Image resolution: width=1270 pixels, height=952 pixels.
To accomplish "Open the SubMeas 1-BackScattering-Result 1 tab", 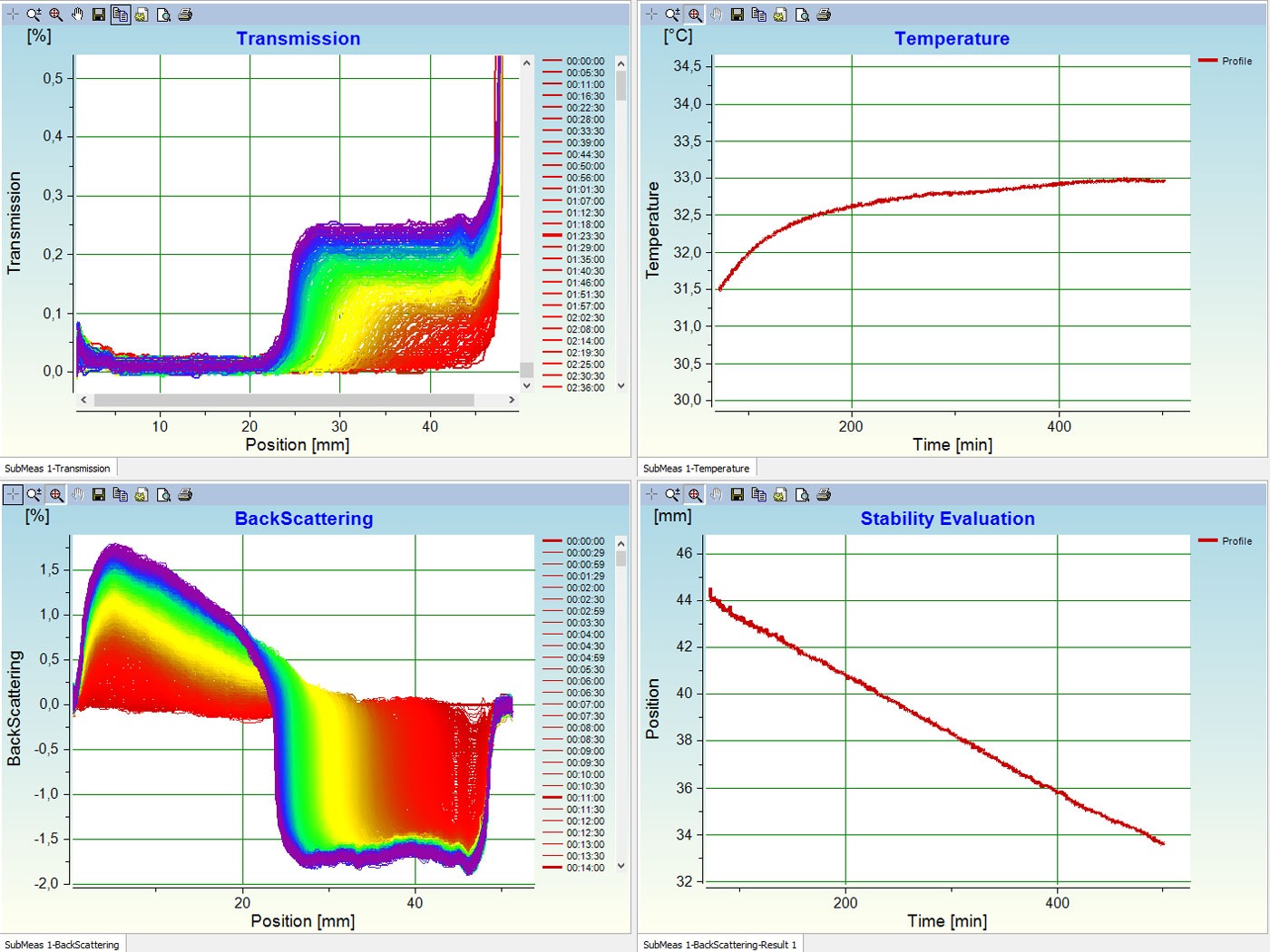I will pos(718,944).
